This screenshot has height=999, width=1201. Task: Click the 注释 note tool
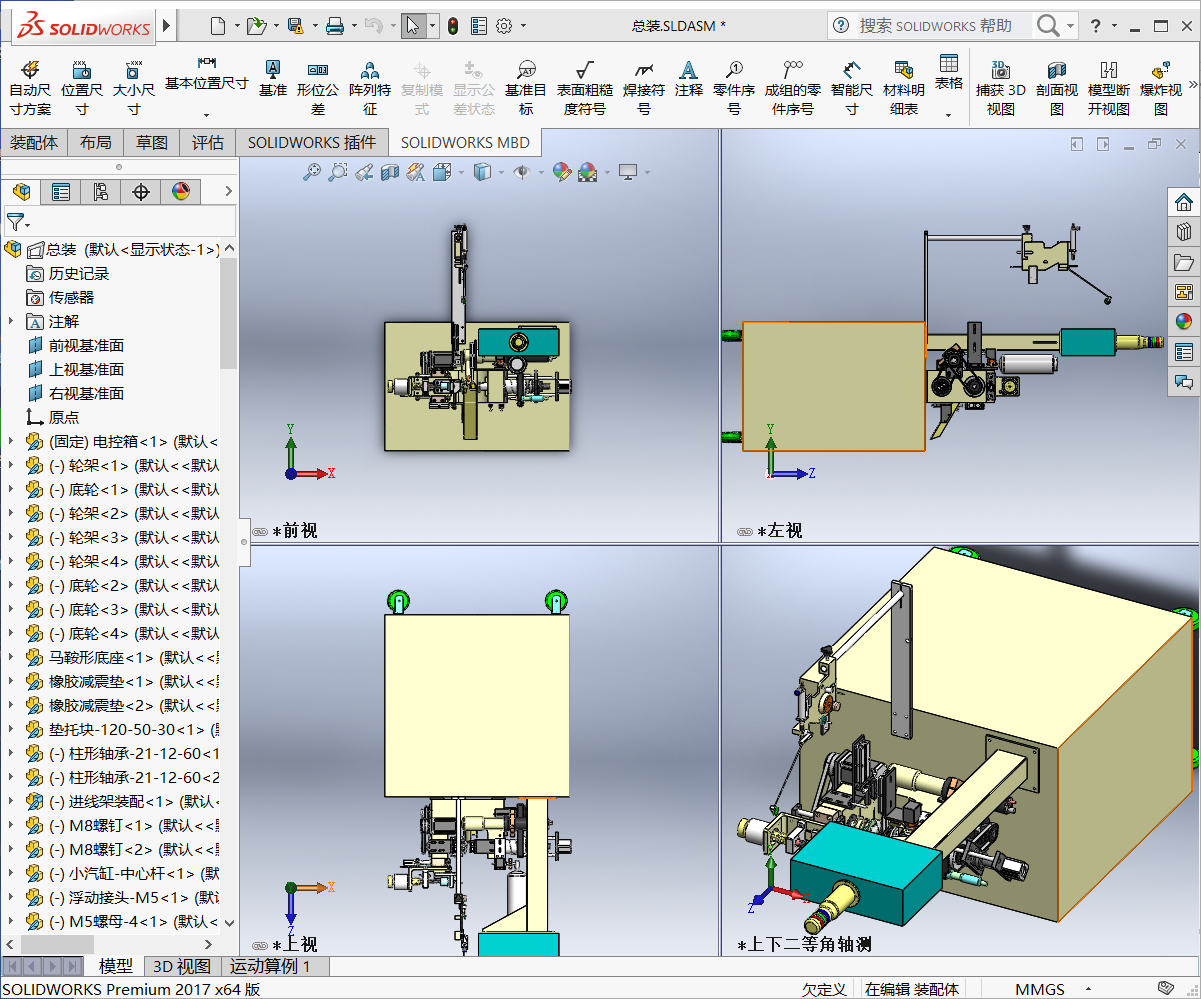coord(689,77)
